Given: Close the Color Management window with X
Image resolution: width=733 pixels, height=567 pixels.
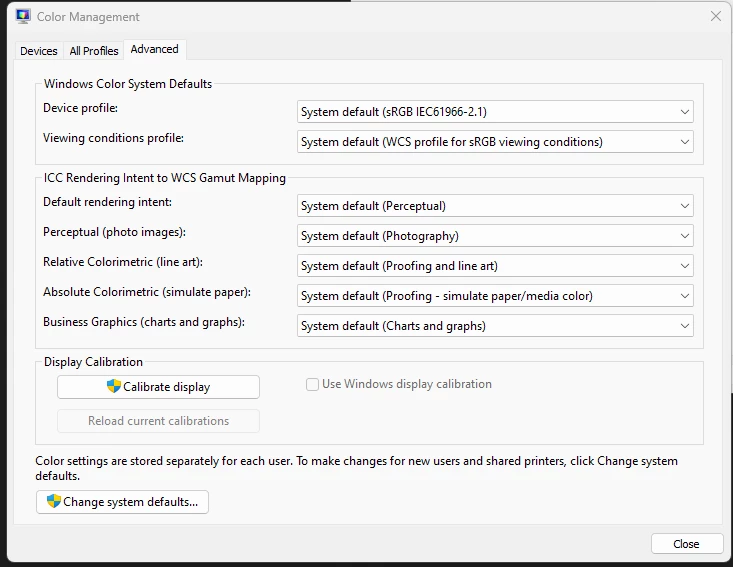Looking at the screenshot, I should pos(716,16).
